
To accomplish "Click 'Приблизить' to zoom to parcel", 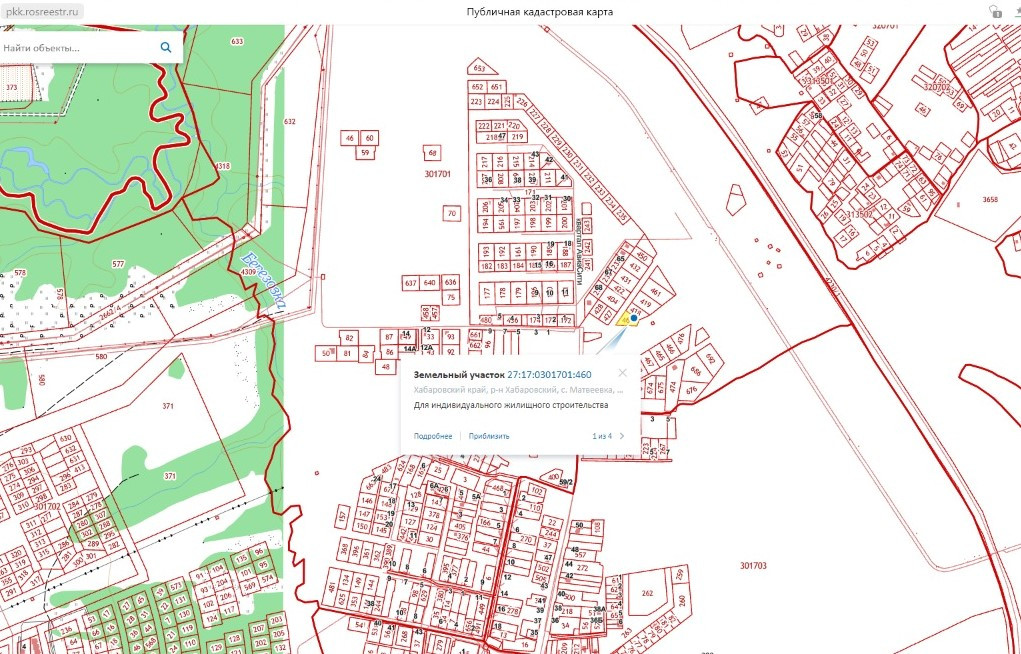I will point(489,436).
